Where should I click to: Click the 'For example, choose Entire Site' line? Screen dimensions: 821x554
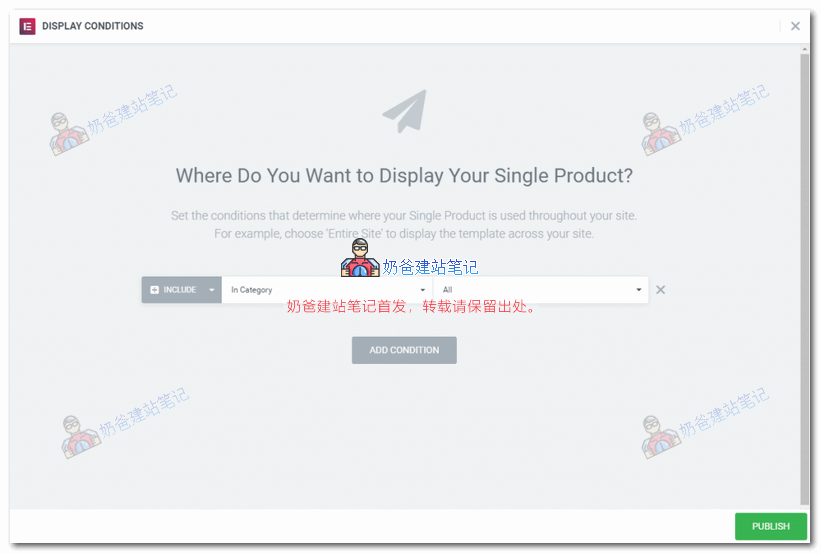pos(404,234)
